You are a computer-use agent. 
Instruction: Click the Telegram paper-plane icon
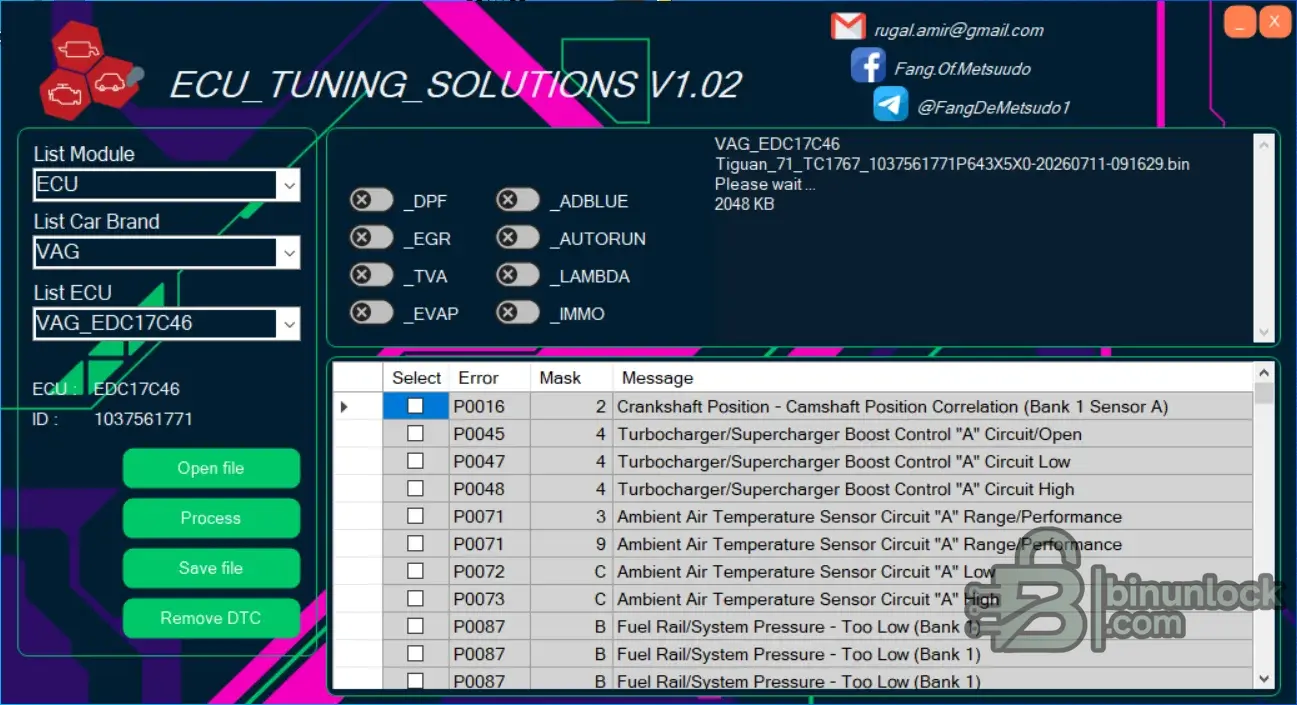click(x=890, y=104)
